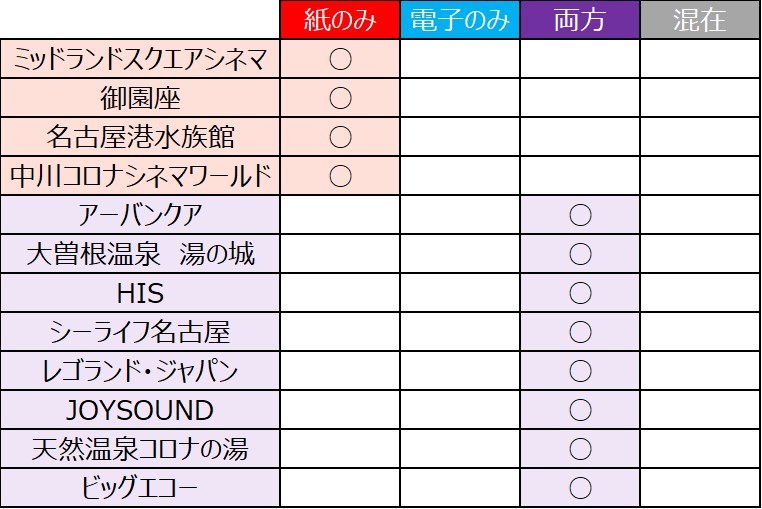Click the circle in ミッドランドスクエアシネマ row
Viewport: 762px width, 509px height.
[x=340, y=60]
